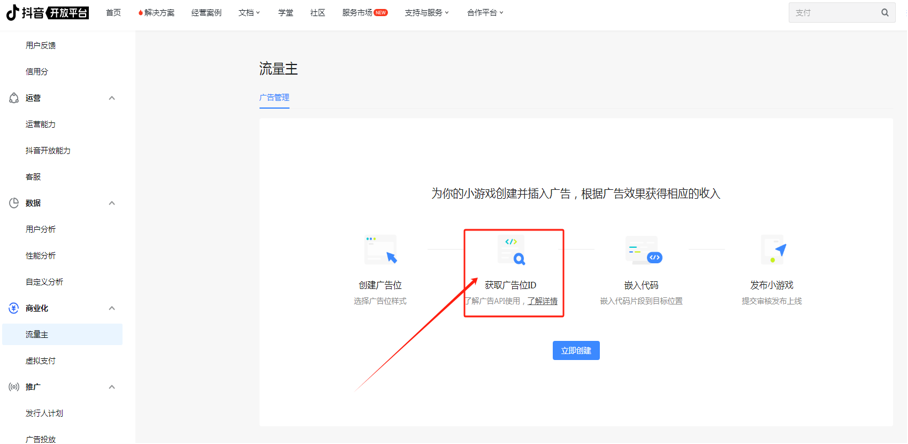This screenshot has height=444, width=908.
Task: Open 首页 in the top navigation
Action: point(113,13)
